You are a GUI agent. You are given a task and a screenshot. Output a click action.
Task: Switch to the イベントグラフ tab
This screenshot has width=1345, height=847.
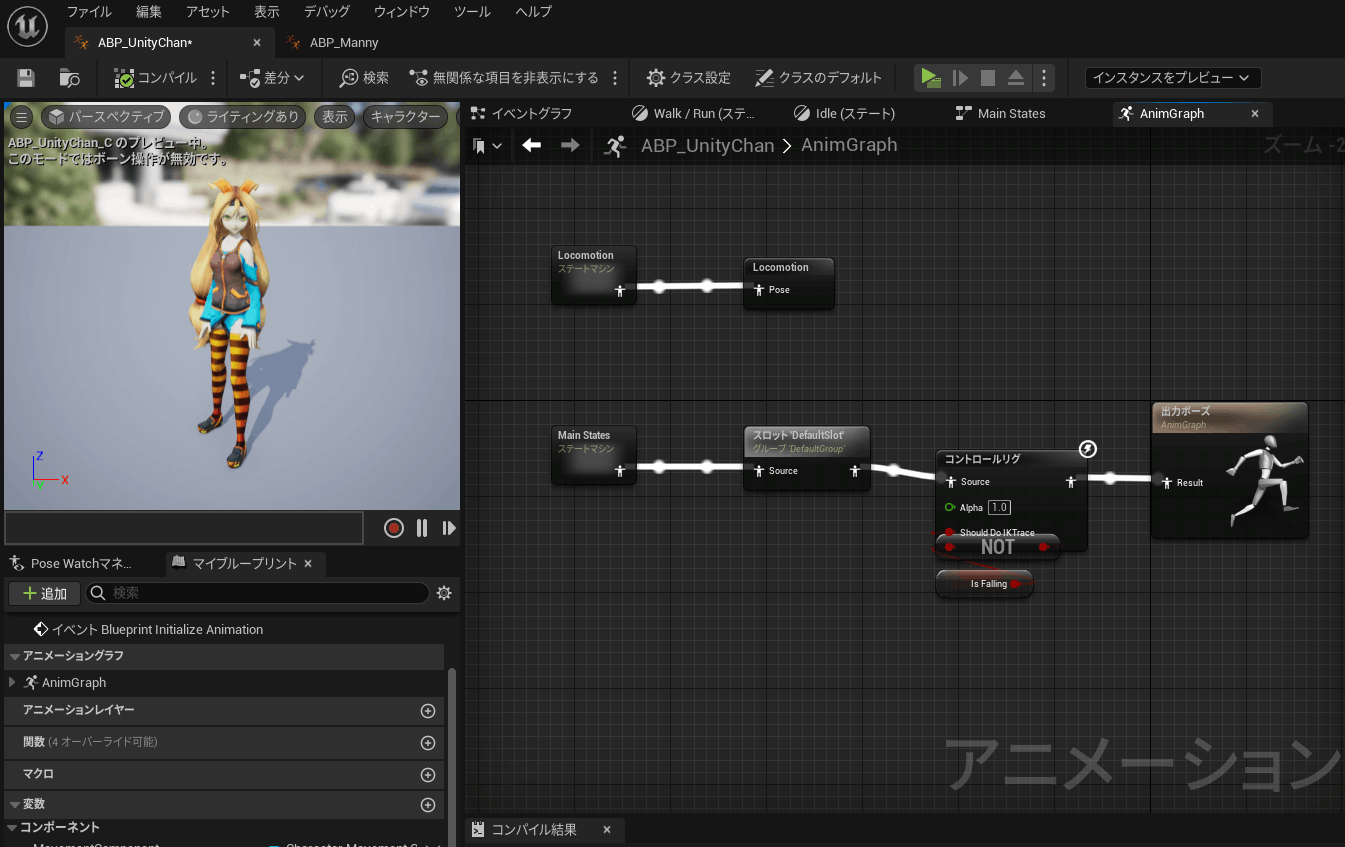(x=523, y=114)
